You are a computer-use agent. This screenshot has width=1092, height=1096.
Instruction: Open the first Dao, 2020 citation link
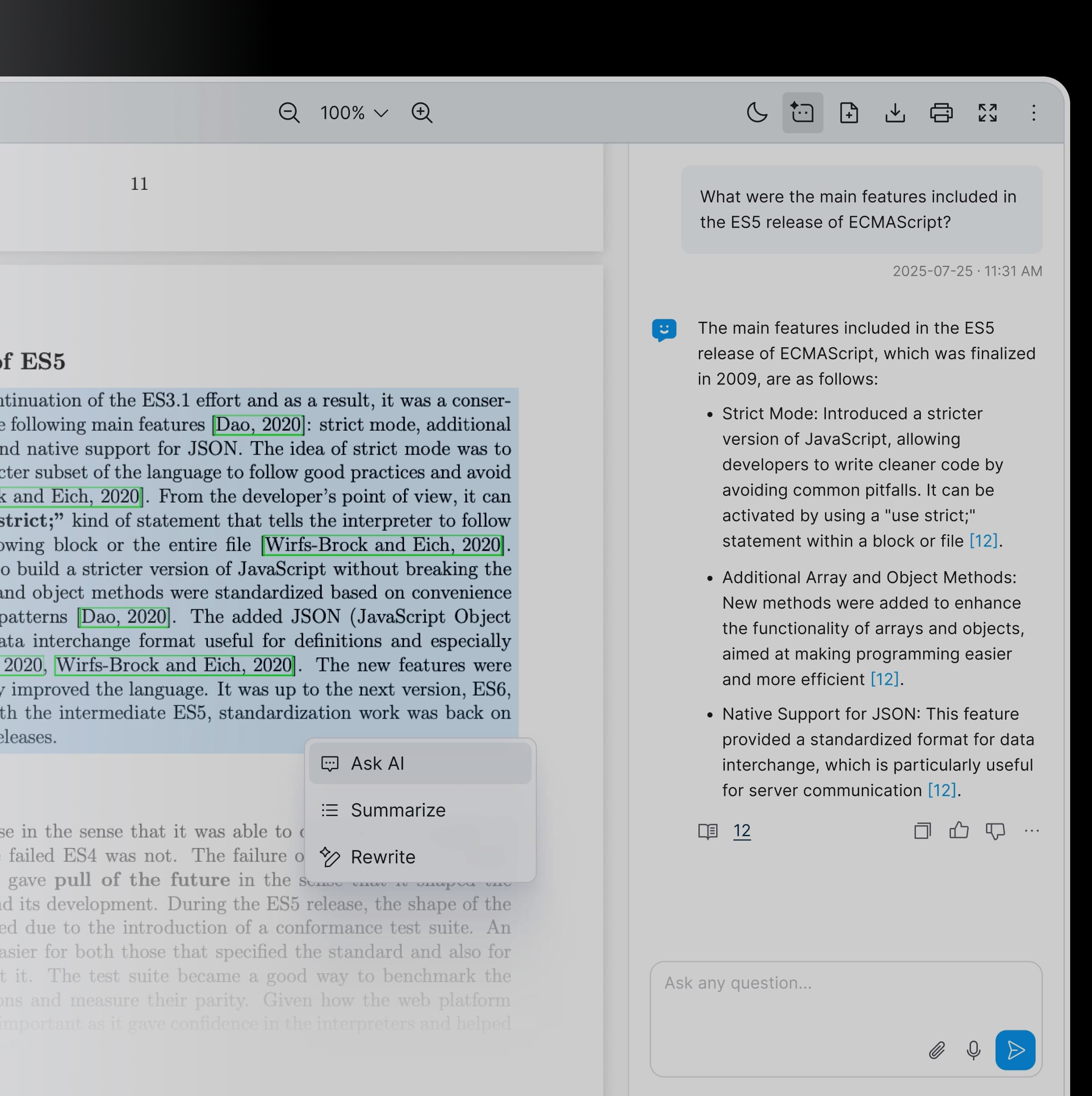click(x=258, y=425)
